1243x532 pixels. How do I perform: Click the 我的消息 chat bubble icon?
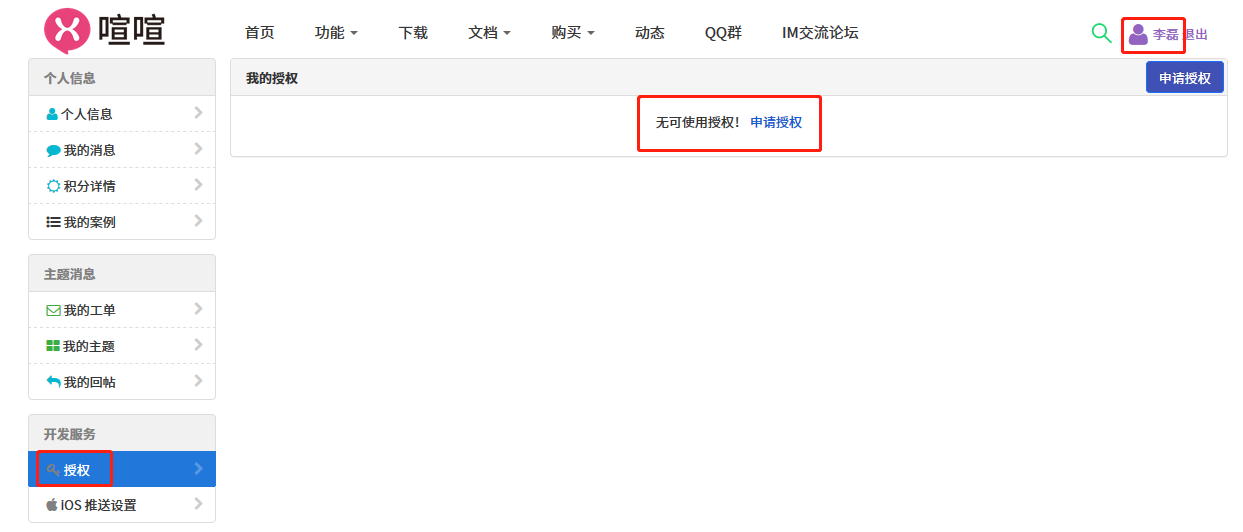(53, 151)
